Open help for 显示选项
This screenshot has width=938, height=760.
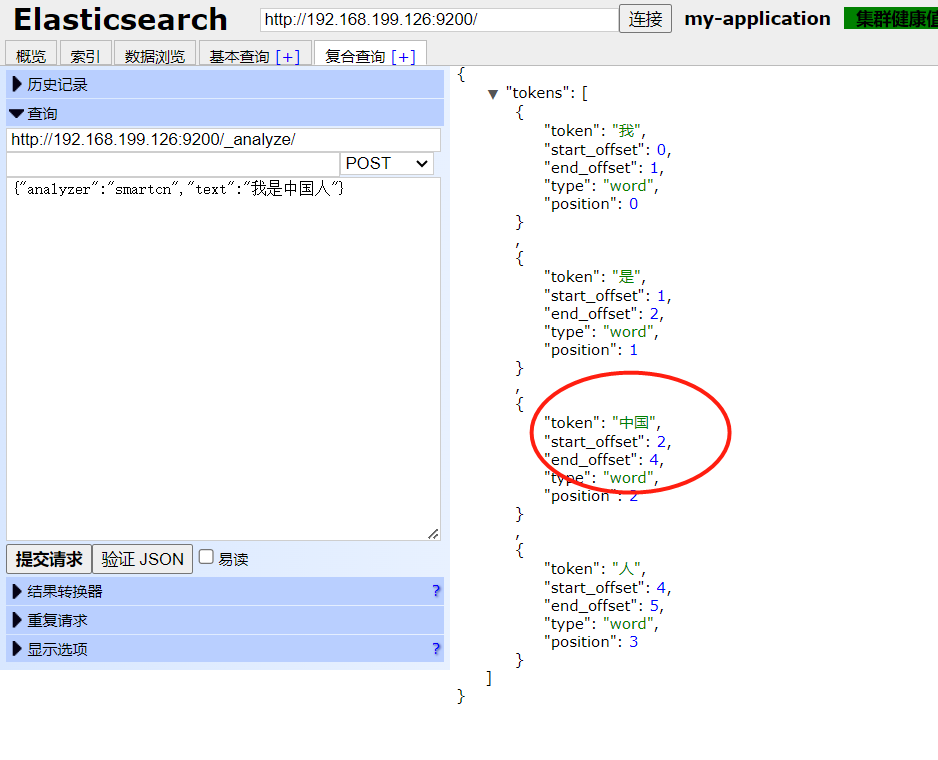point(436,649)
